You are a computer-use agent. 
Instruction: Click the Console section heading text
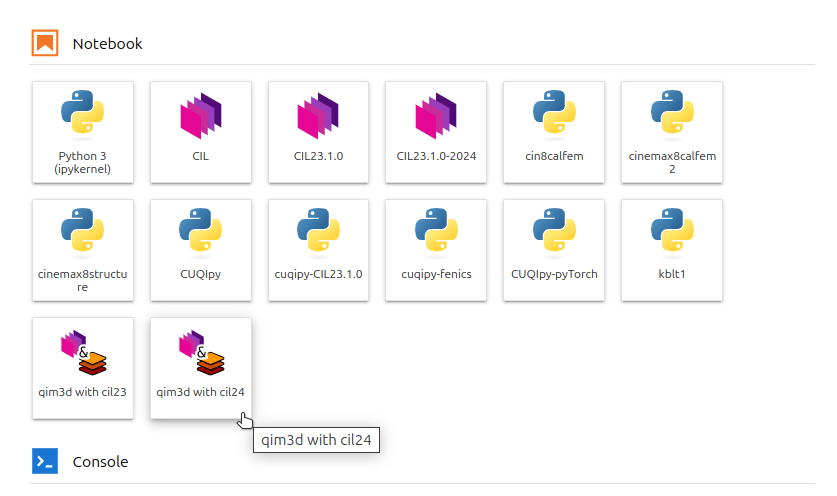tap(100, 462)
